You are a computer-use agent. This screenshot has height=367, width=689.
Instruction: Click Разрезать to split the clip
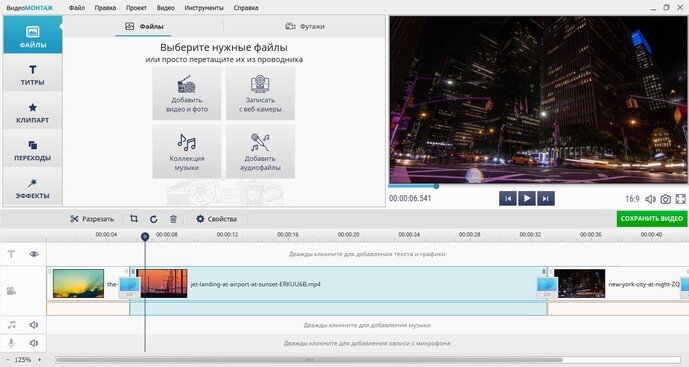point(92,219)
